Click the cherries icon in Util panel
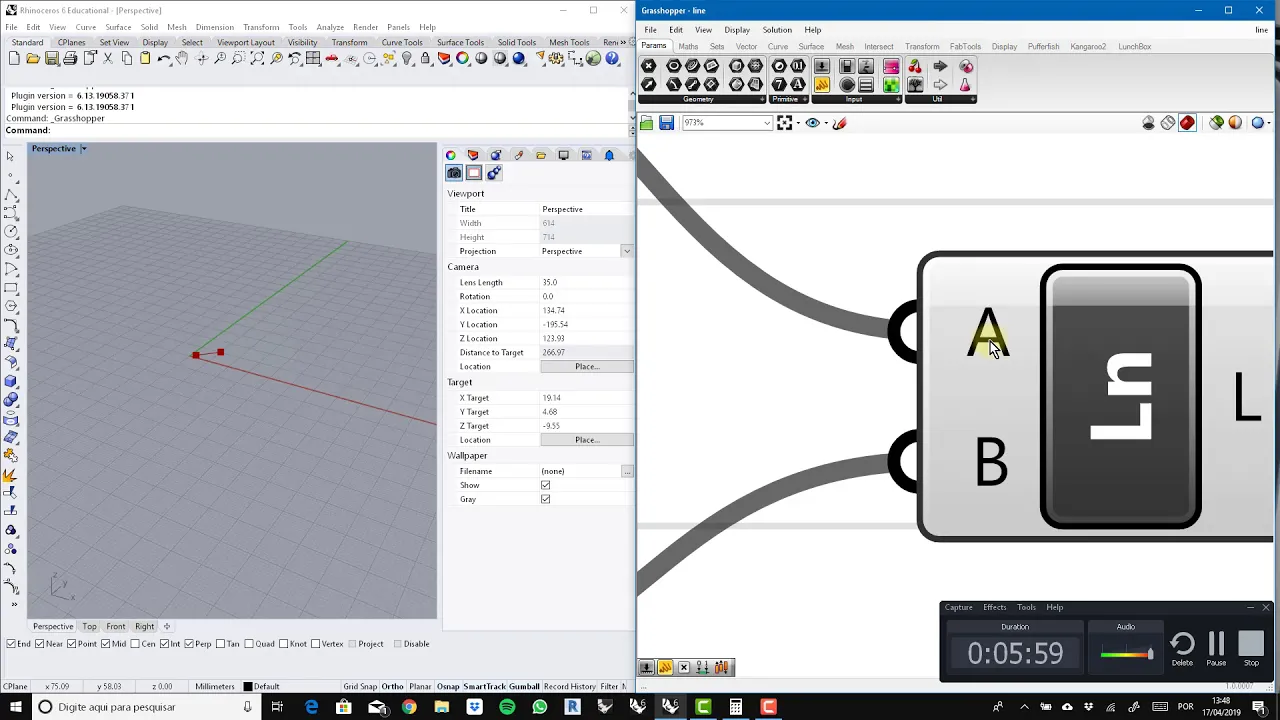Image resolution: width=1280 pixels, height=720 pixels. pyautogui.click(x=915, y=67)
